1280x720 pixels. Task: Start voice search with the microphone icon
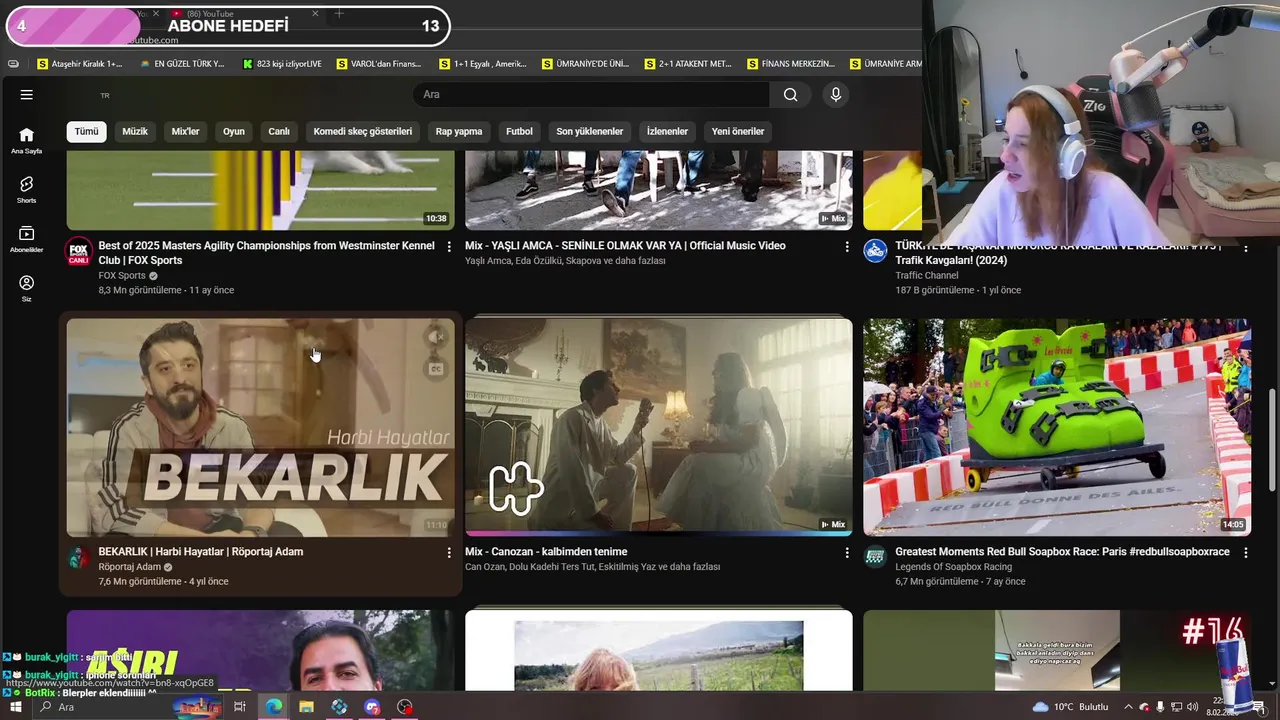tap(836, 94)
